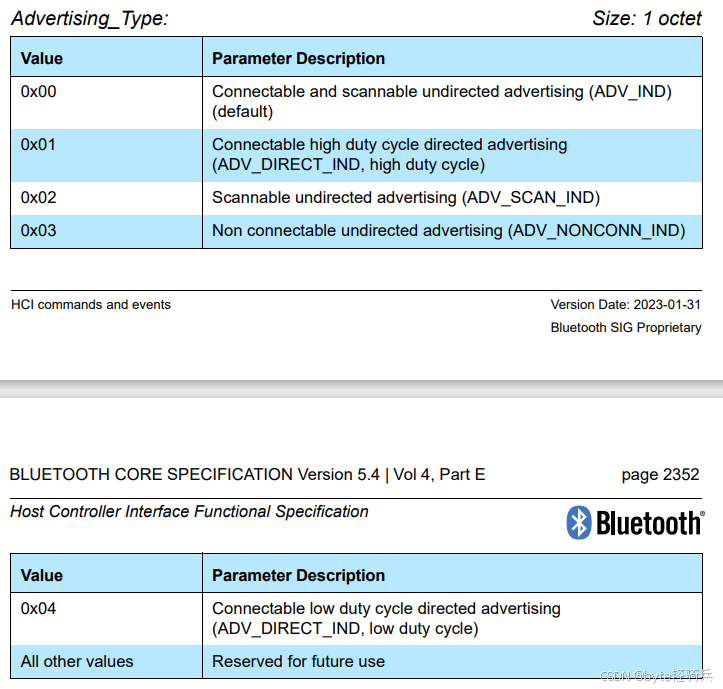Click the "All other values" cell
Screen dimensions: 723x689
(77, 661)
